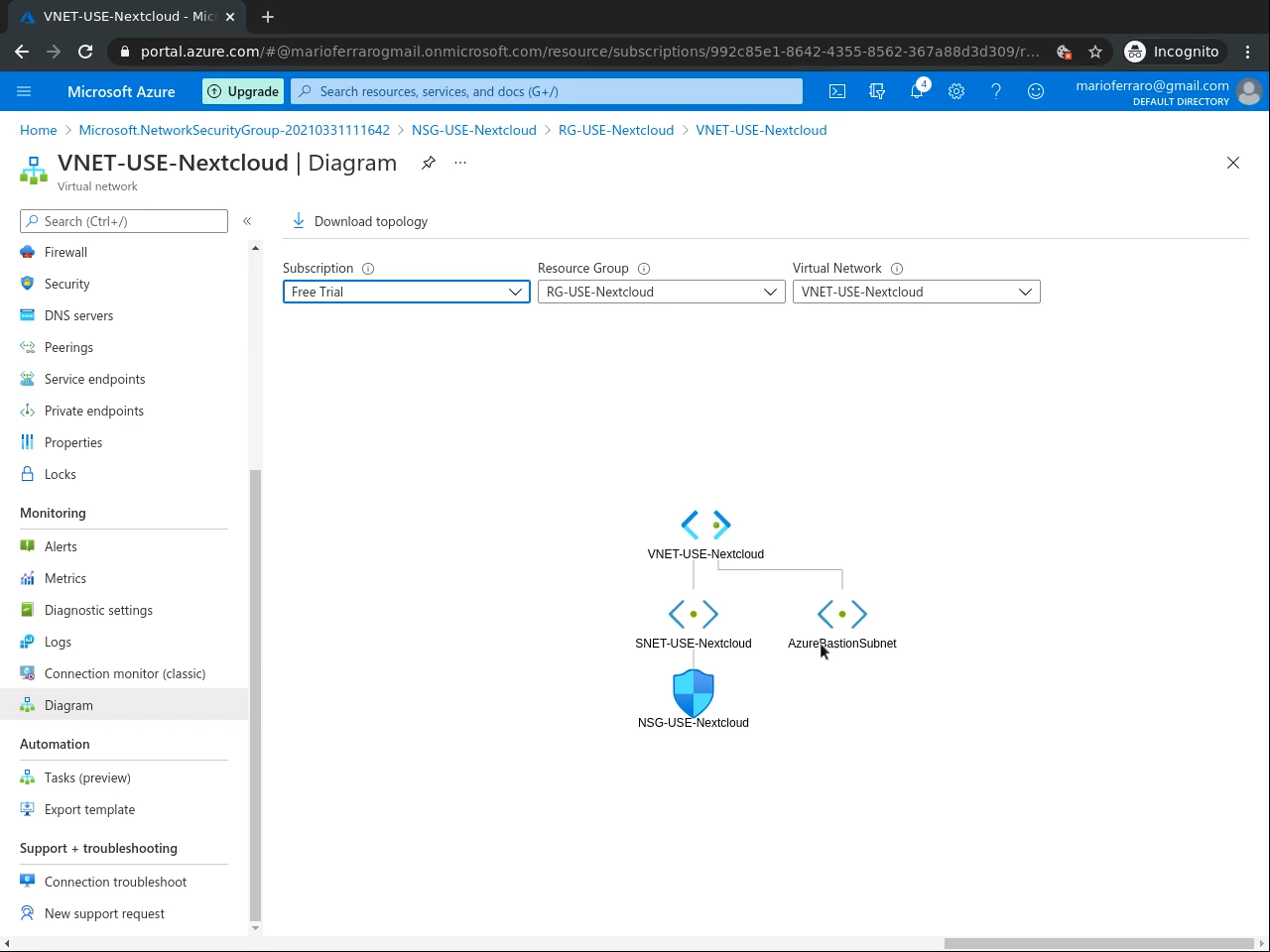This screenshot has width=1270, height=952.
Task: Show Resource Group info tooltip icon
Action: point(644,269)
